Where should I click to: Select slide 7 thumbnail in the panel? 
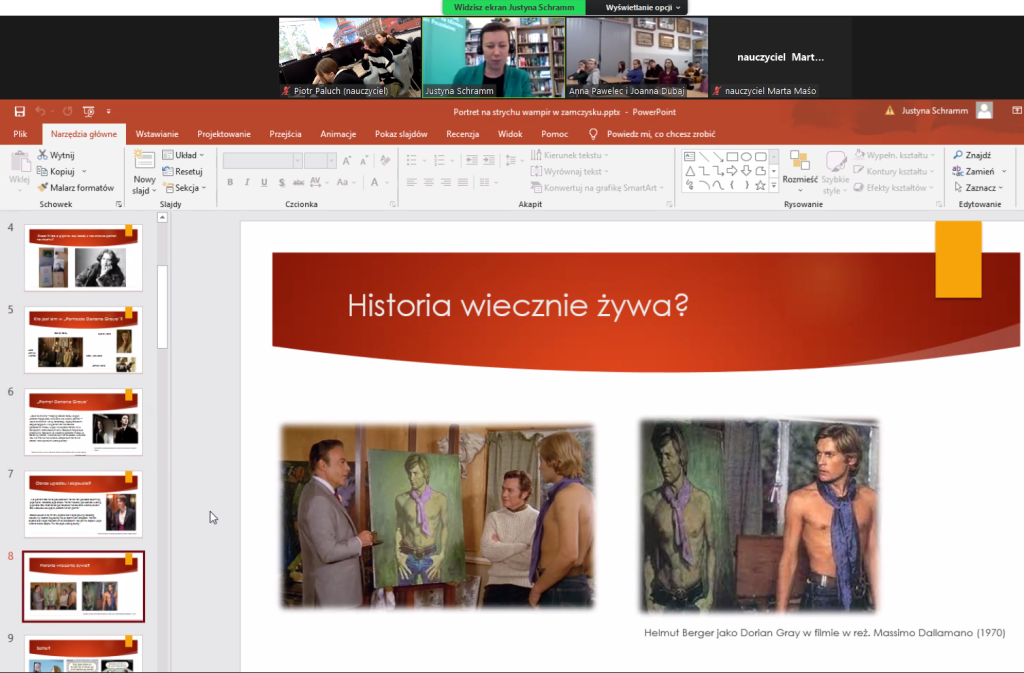(x=83, y=504)
